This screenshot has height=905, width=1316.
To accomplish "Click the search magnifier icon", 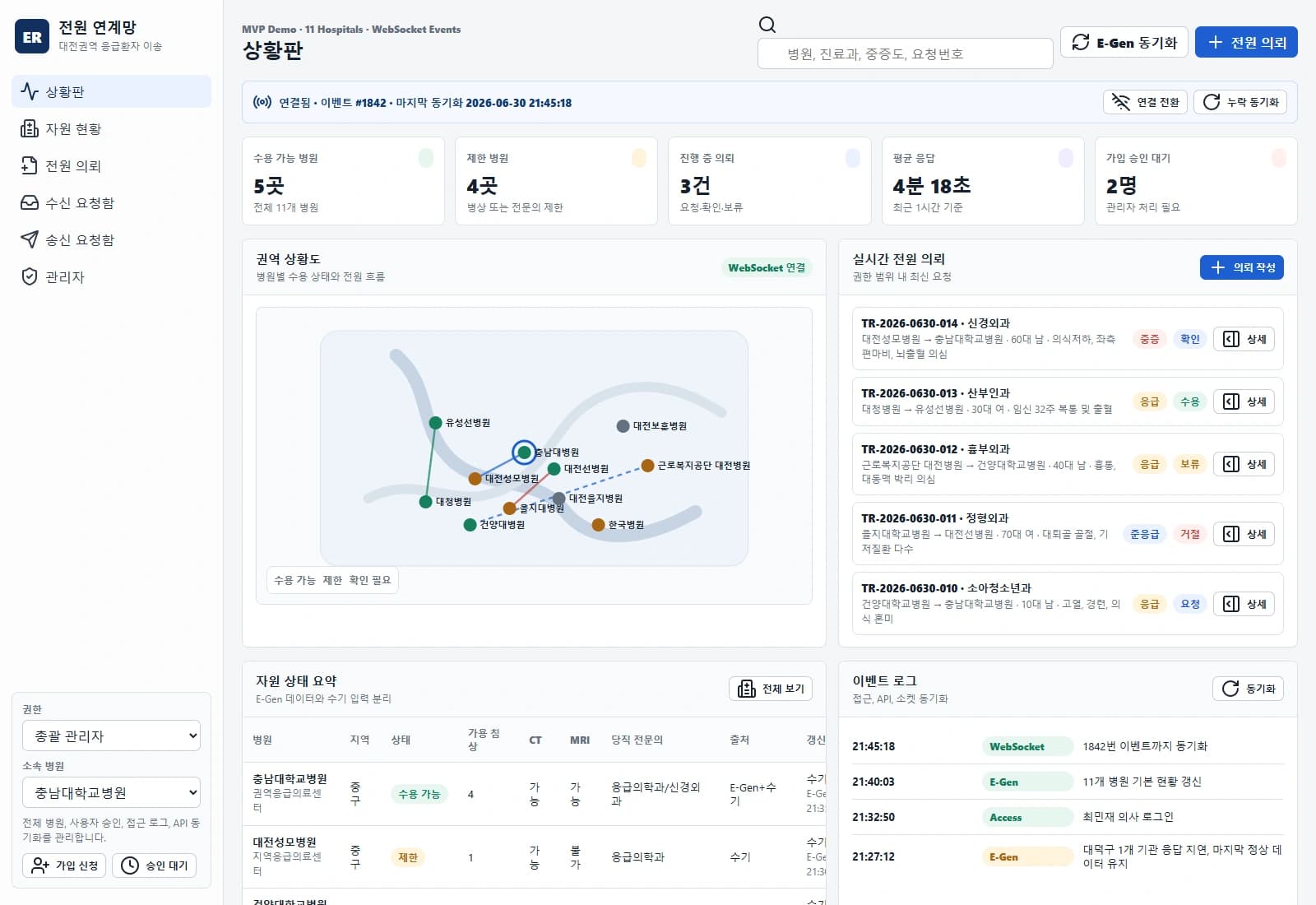I will tap(767, 25).
